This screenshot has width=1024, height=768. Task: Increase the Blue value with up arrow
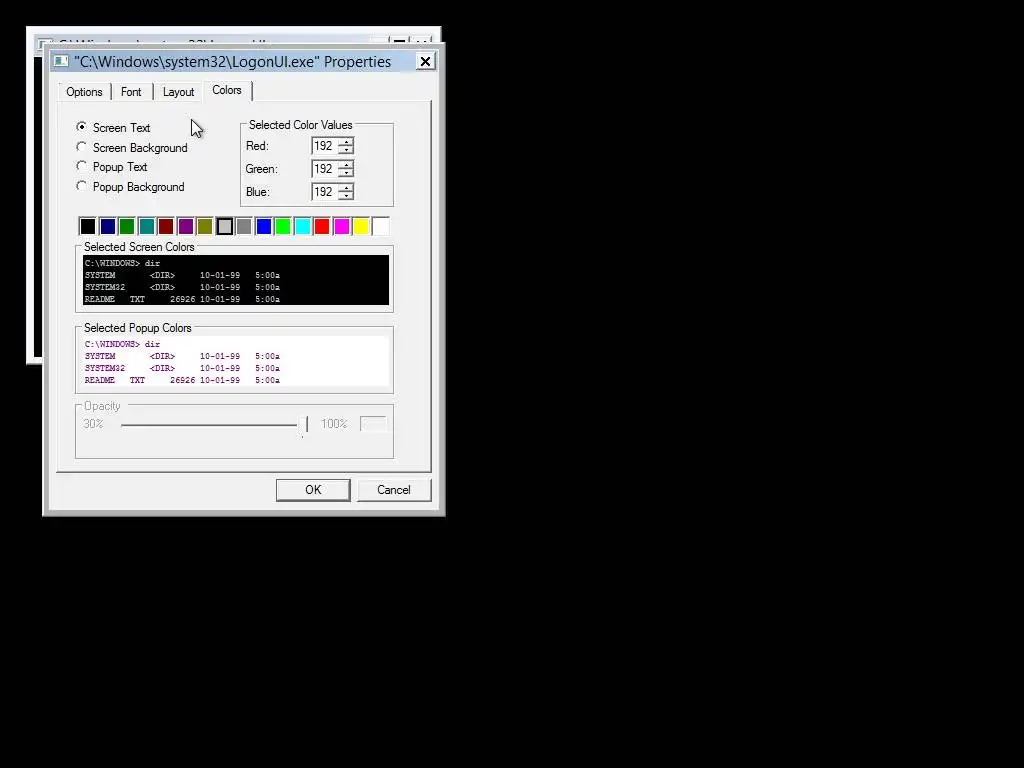coord(346,187)
